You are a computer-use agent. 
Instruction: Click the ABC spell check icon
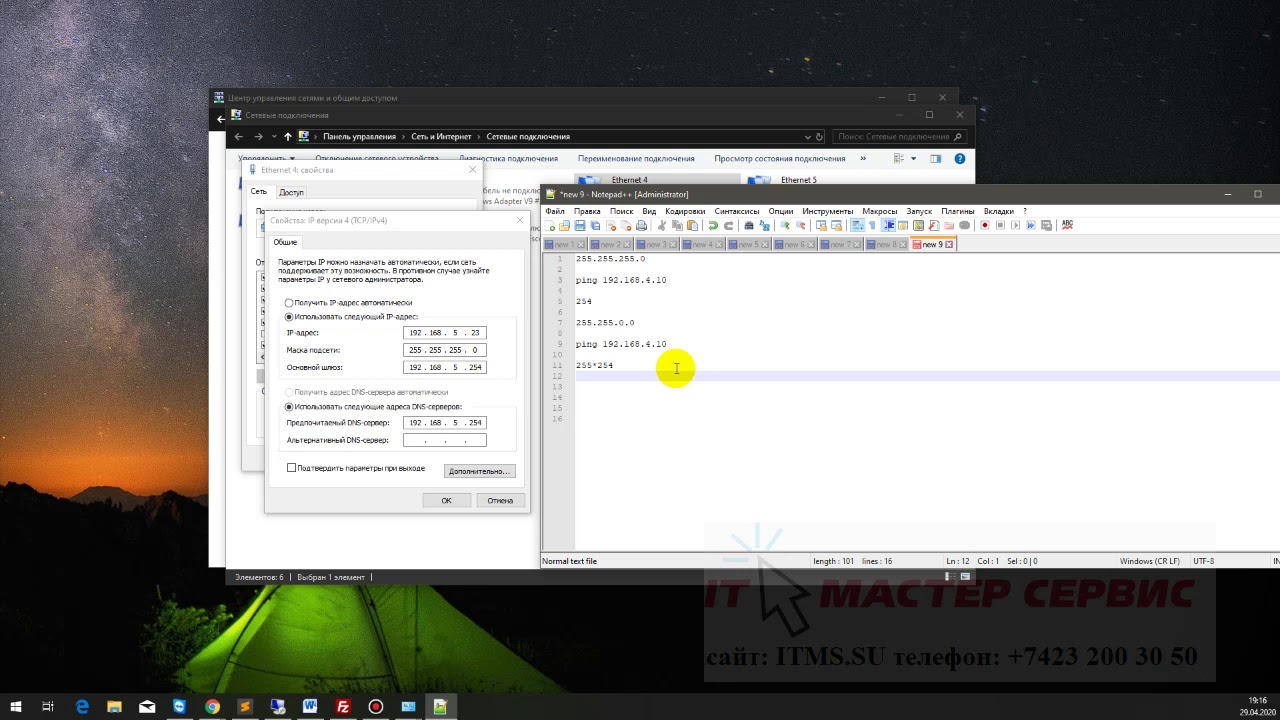(1067, 225)
